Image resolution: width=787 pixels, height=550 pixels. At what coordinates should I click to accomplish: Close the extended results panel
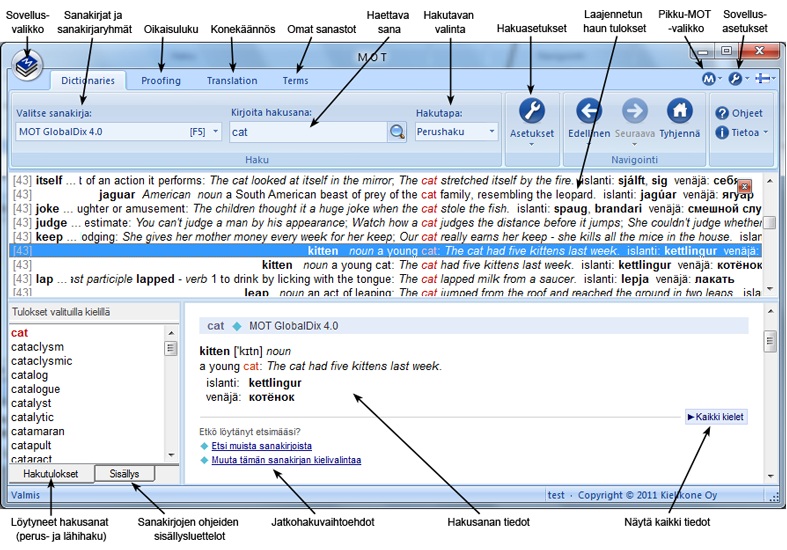(745, 187)
